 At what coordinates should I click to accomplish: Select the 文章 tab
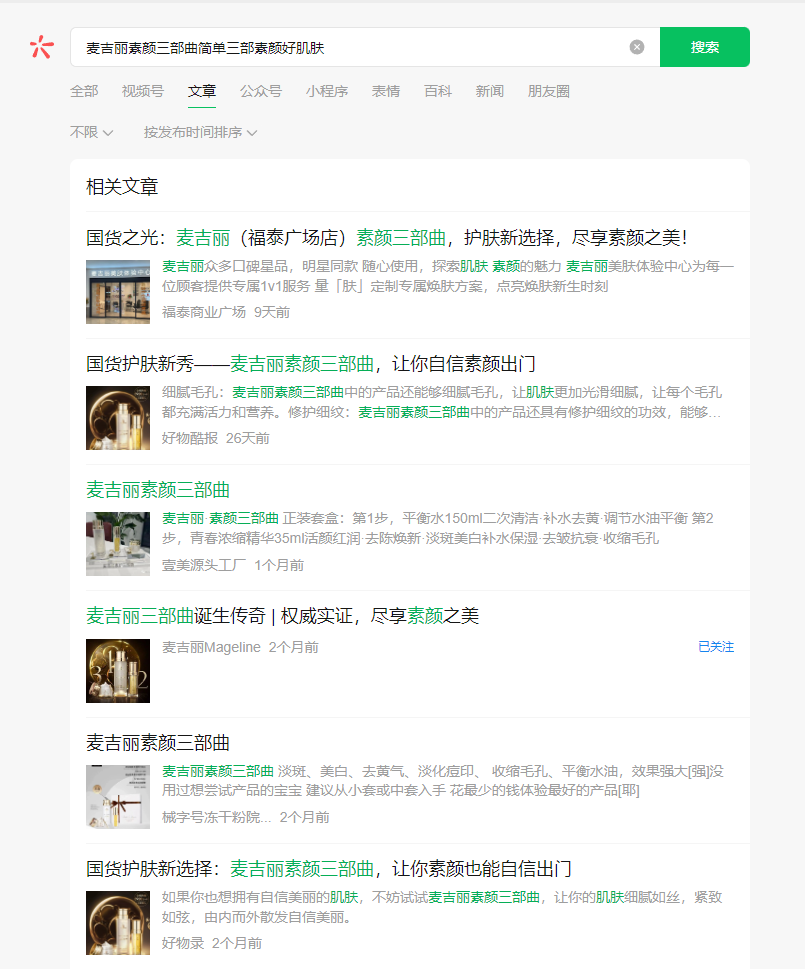pos(202,91)
